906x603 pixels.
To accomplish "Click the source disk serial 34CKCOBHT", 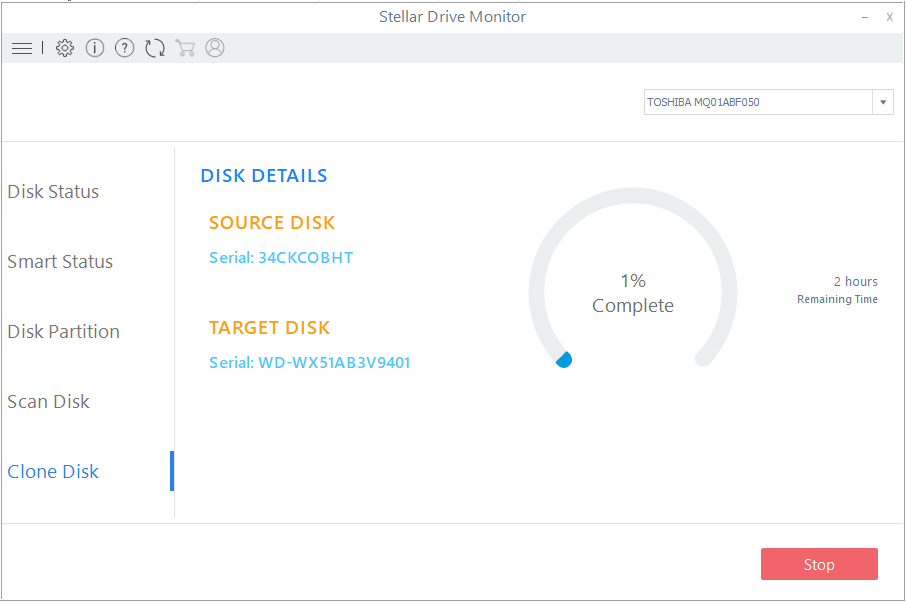I will coord(281,258).
